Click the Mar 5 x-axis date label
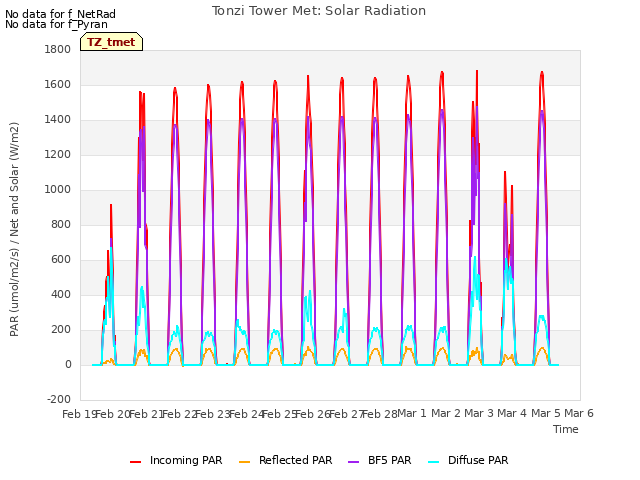 point(546,413)
